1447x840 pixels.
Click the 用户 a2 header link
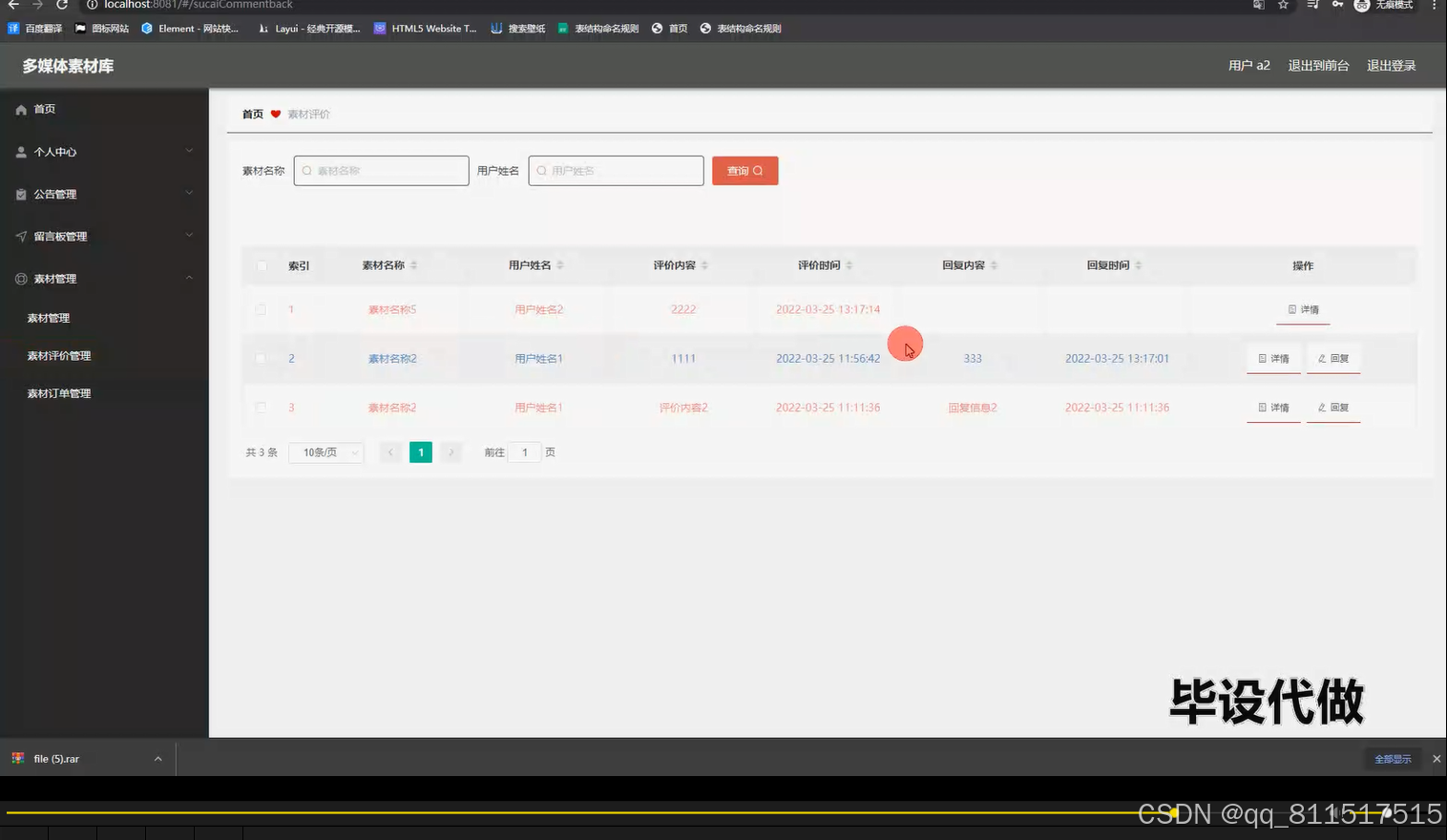pyautogui.click(x=1249, y=66)
